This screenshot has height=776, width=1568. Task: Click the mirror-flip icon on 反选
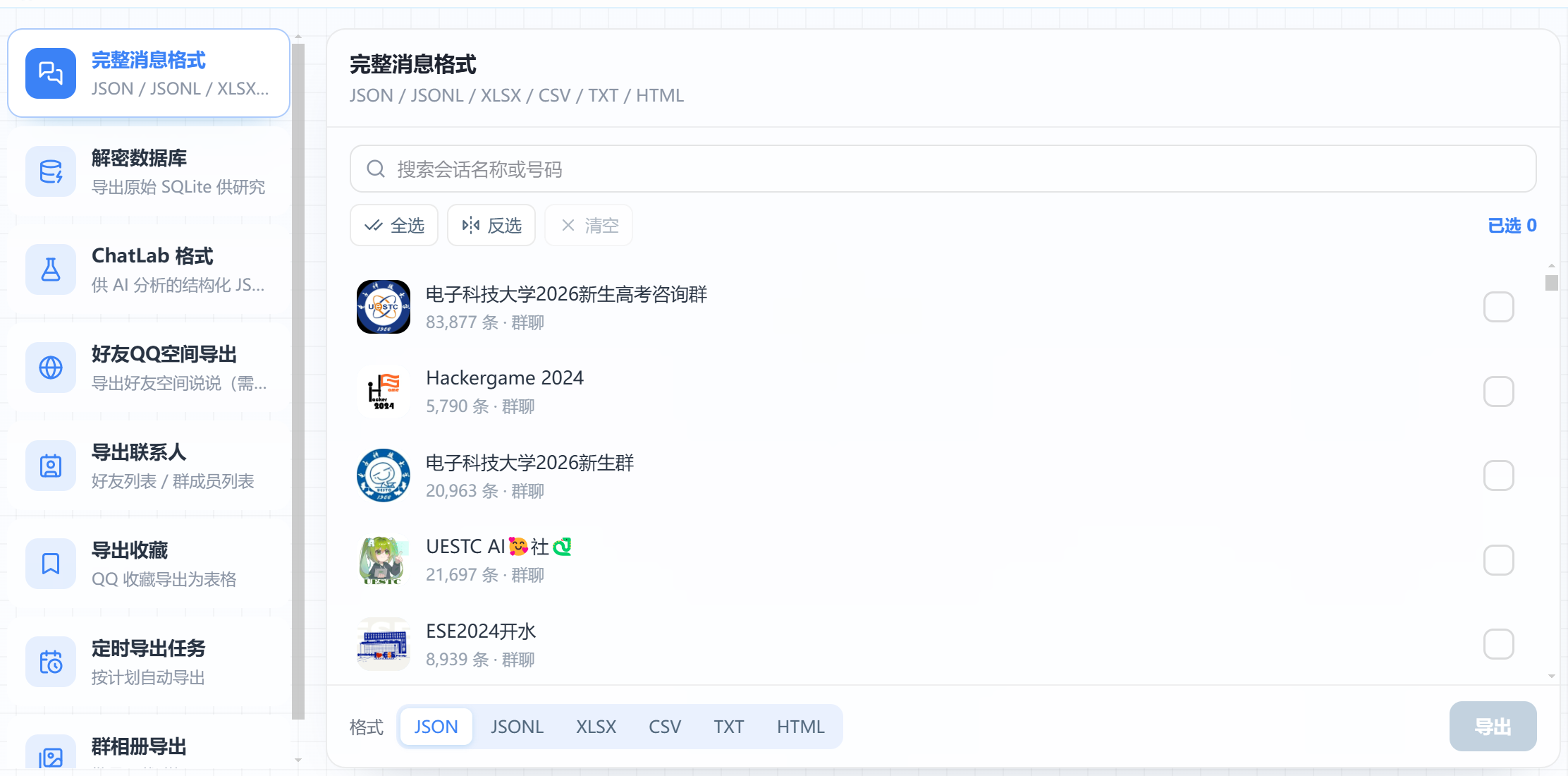point(471,226)
